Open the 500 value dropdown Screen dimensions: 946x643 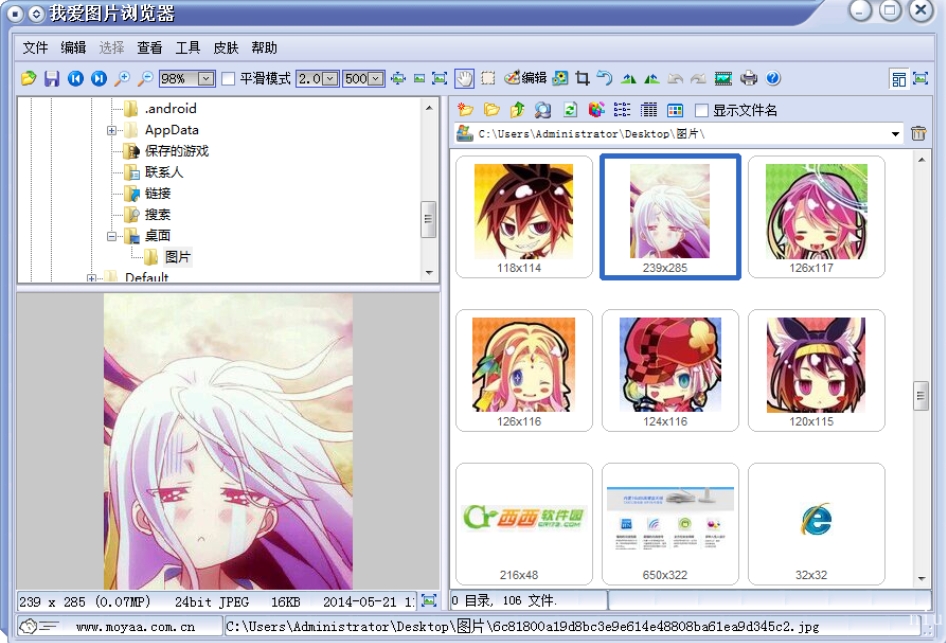(375, 79)
